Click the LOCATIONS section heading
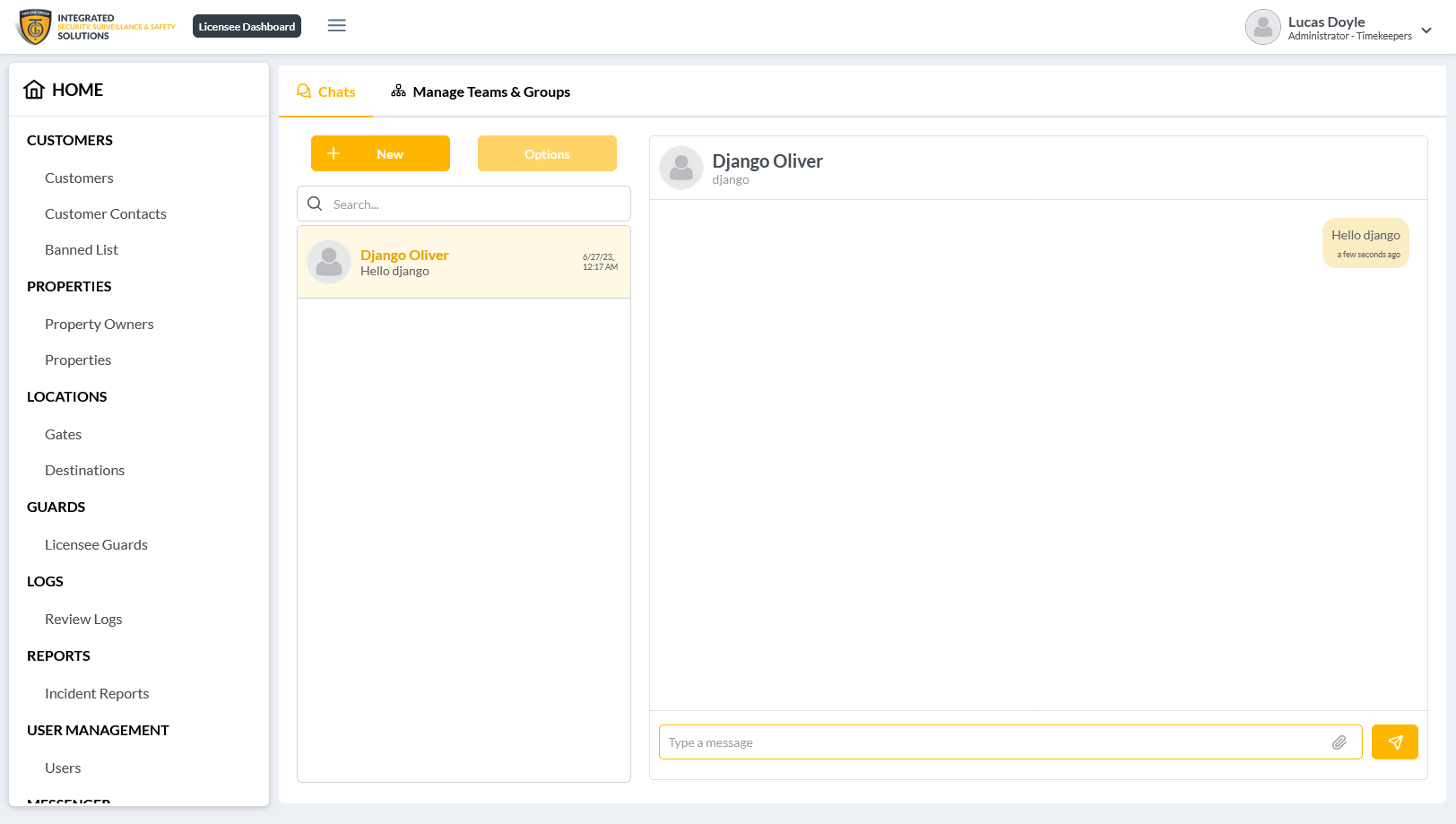 (x=66, y=396)
